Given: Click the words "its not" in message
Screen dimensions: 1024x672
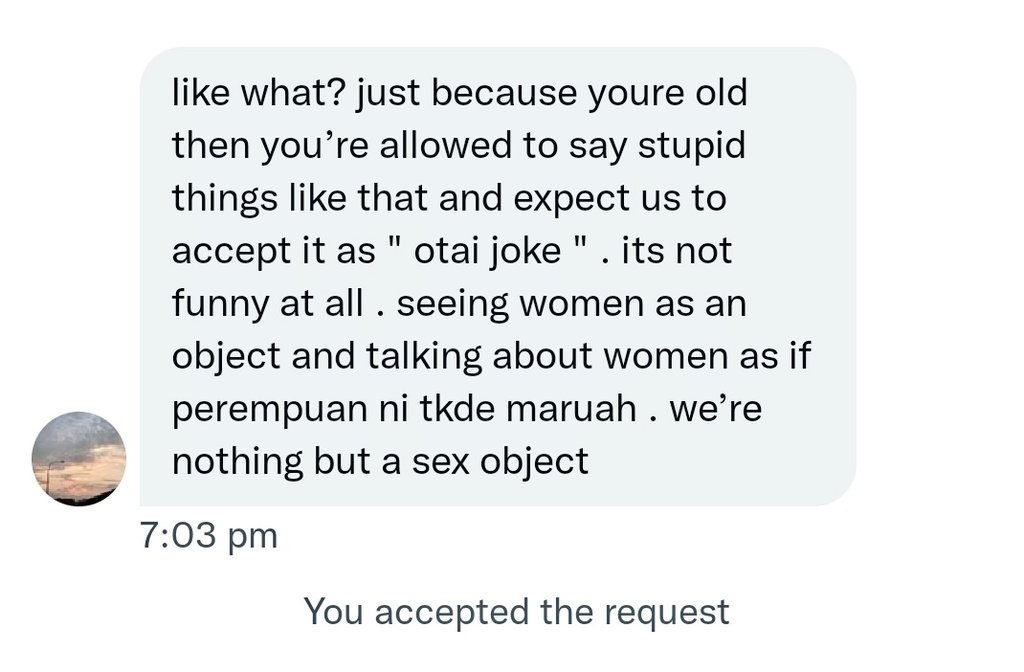Looking at the screenshot, I should click(676, 250).
